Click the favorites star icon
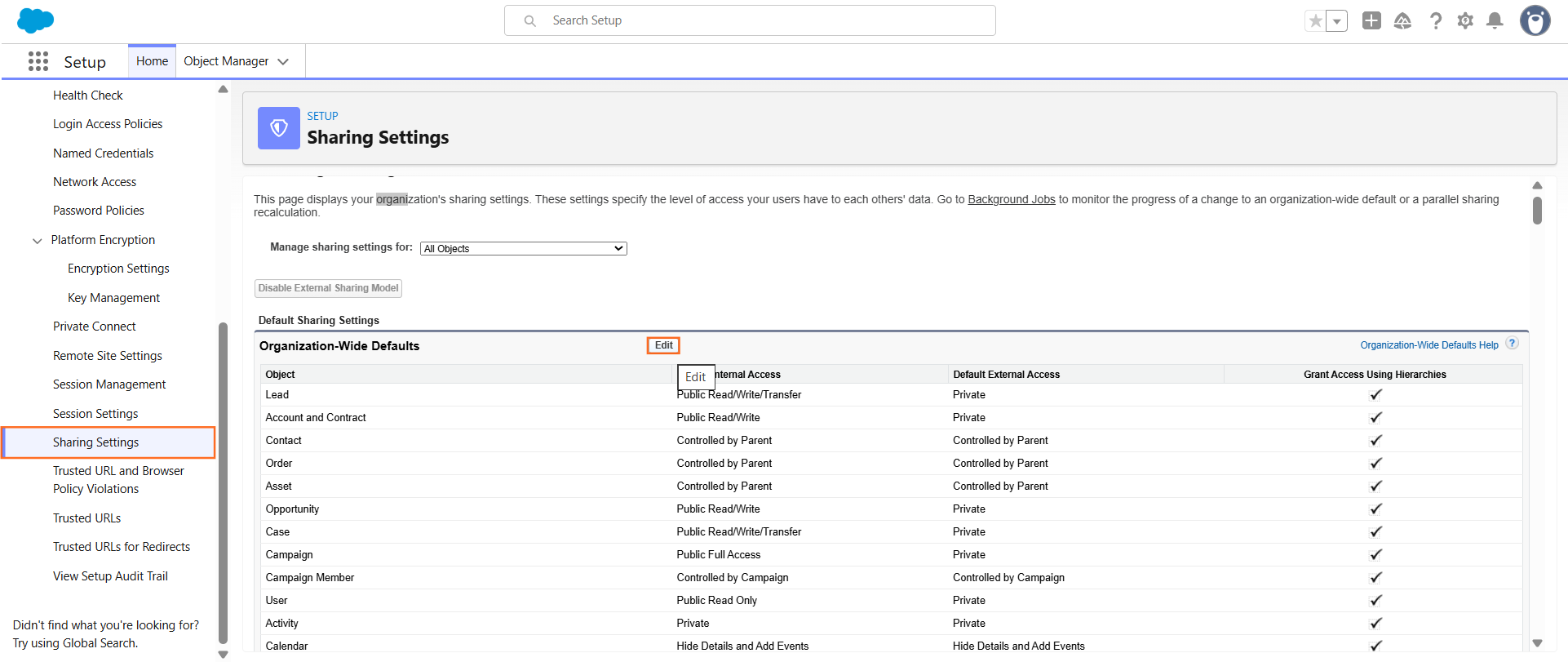 (x=1315, y=21)
